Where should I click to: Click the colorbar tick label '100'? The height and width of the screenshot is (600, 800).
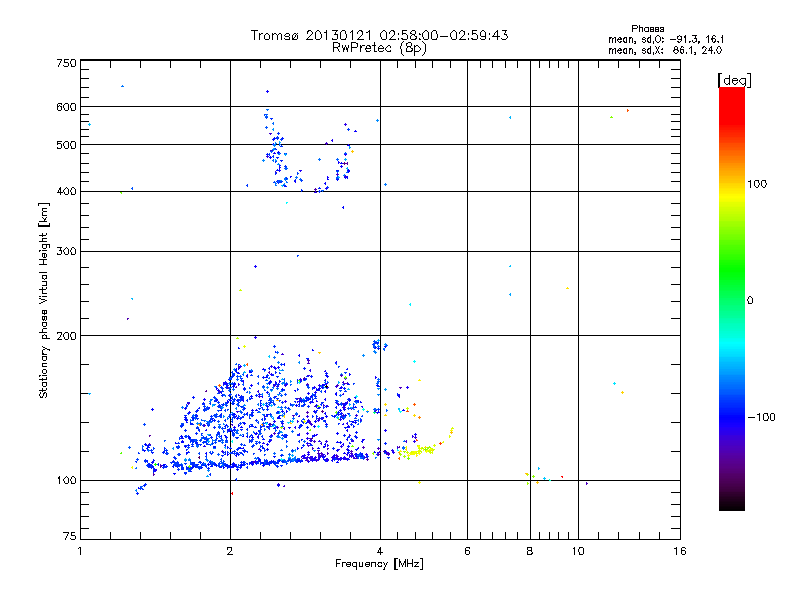pos(757,184)
